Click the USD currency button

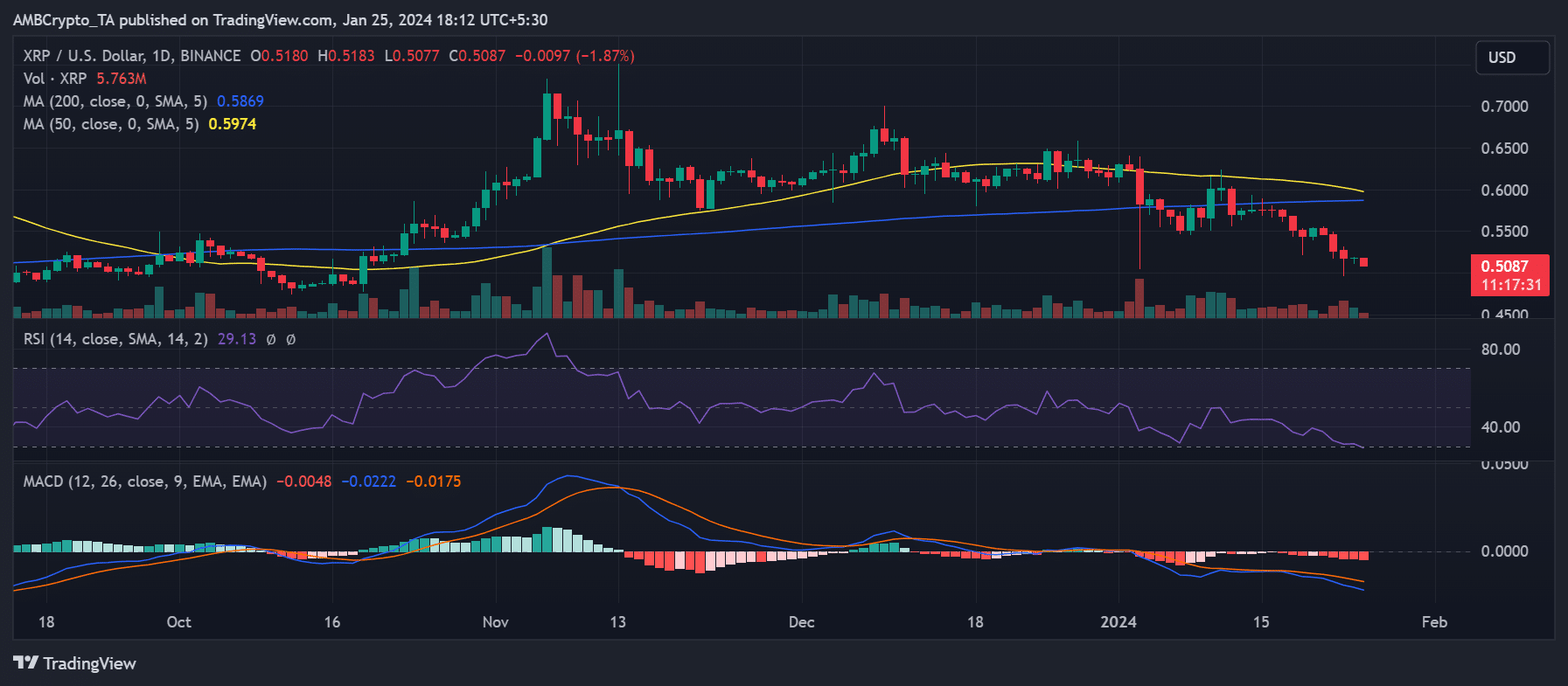pyautogui.click(x=1512, y=58)
